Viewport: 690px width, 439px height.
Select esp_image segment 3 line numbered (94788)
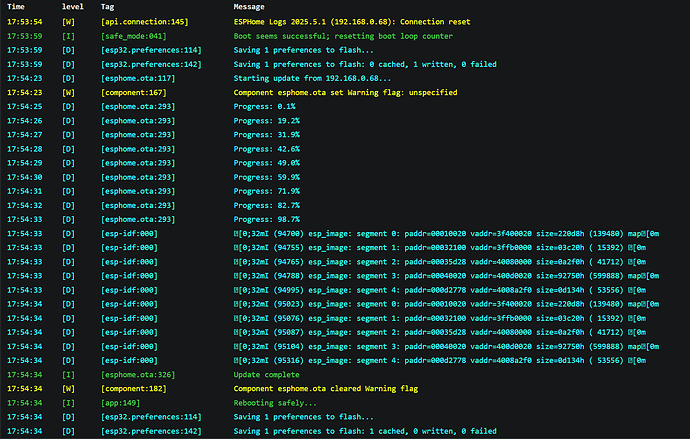click(446, 276)
